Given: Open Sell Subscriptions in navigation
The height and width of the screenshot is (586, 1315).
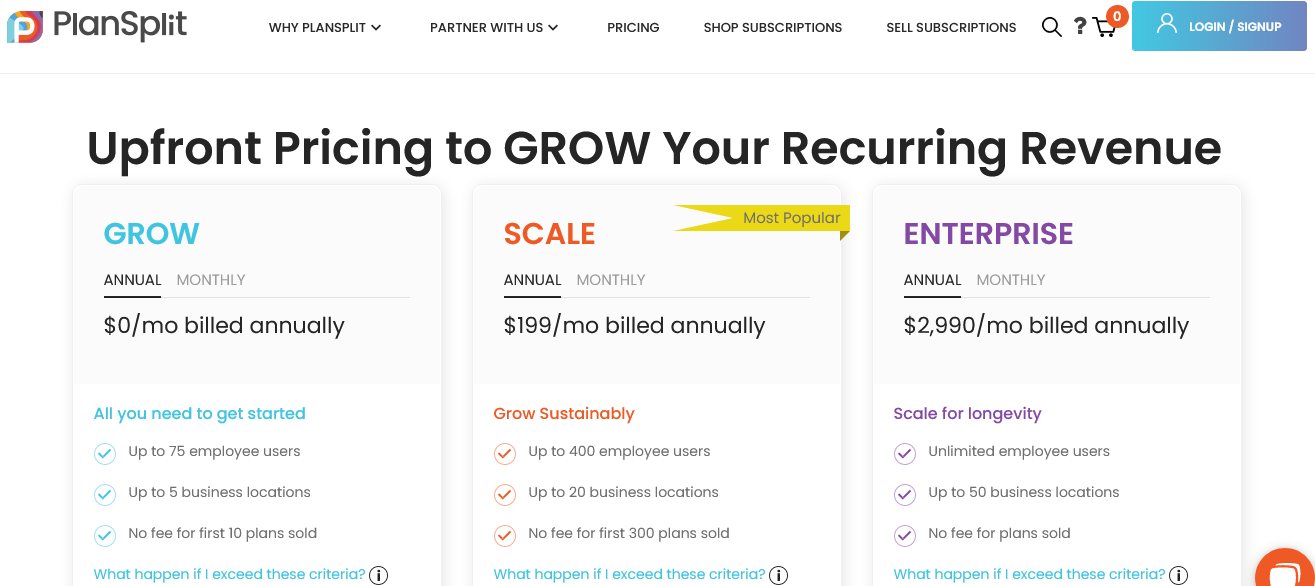Looking at the screenshot, I should (951, 28).
